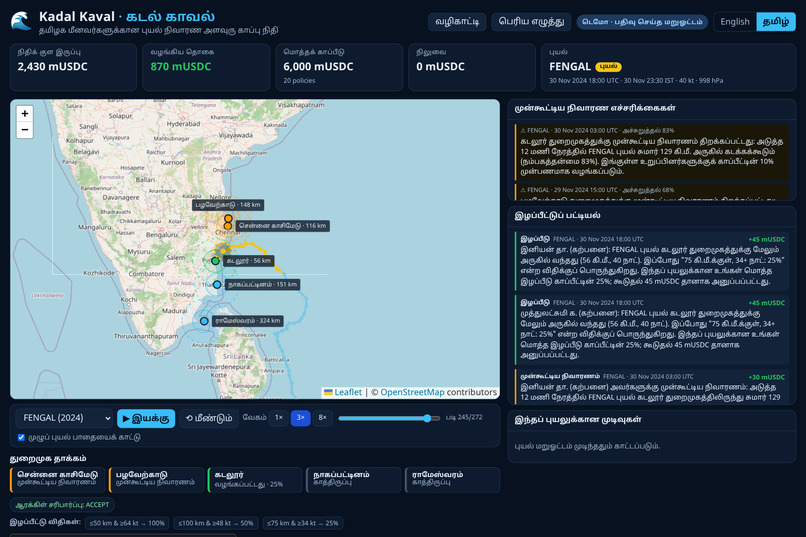Select the Rameswaram blue port marker
The image size is (806, 537).
point(204,321)
